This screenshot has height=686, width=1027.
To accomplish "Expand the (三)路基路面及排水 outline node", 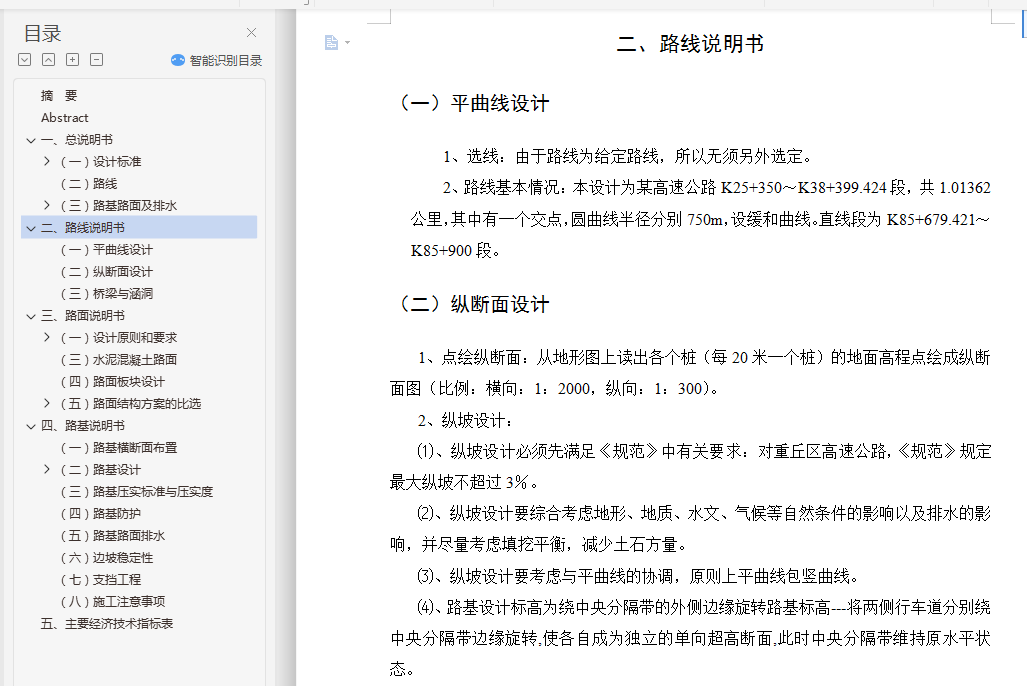I will pos(47,205).
